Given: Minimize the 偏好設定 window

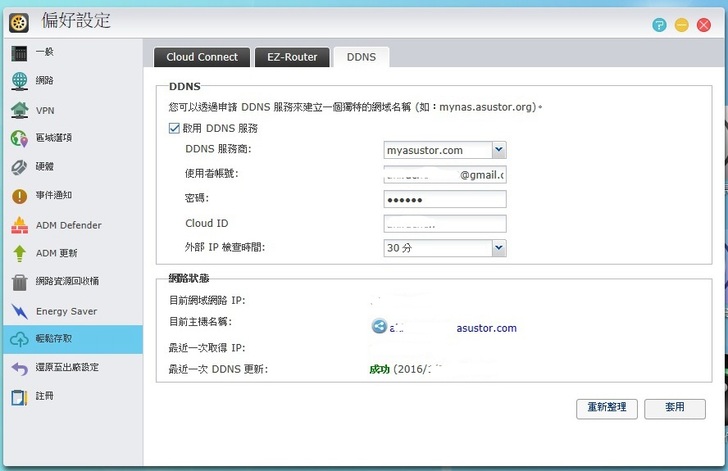Looking at the screenshot, I should (681, 25).
